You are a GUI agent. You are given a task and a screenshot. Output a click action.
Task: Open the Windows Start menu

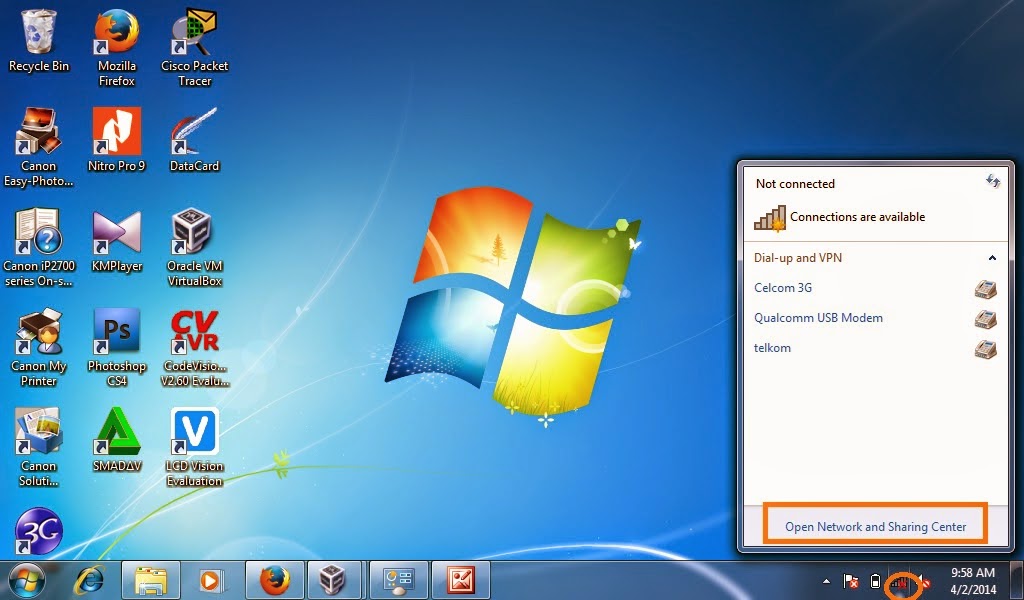(x=27, y=580)
